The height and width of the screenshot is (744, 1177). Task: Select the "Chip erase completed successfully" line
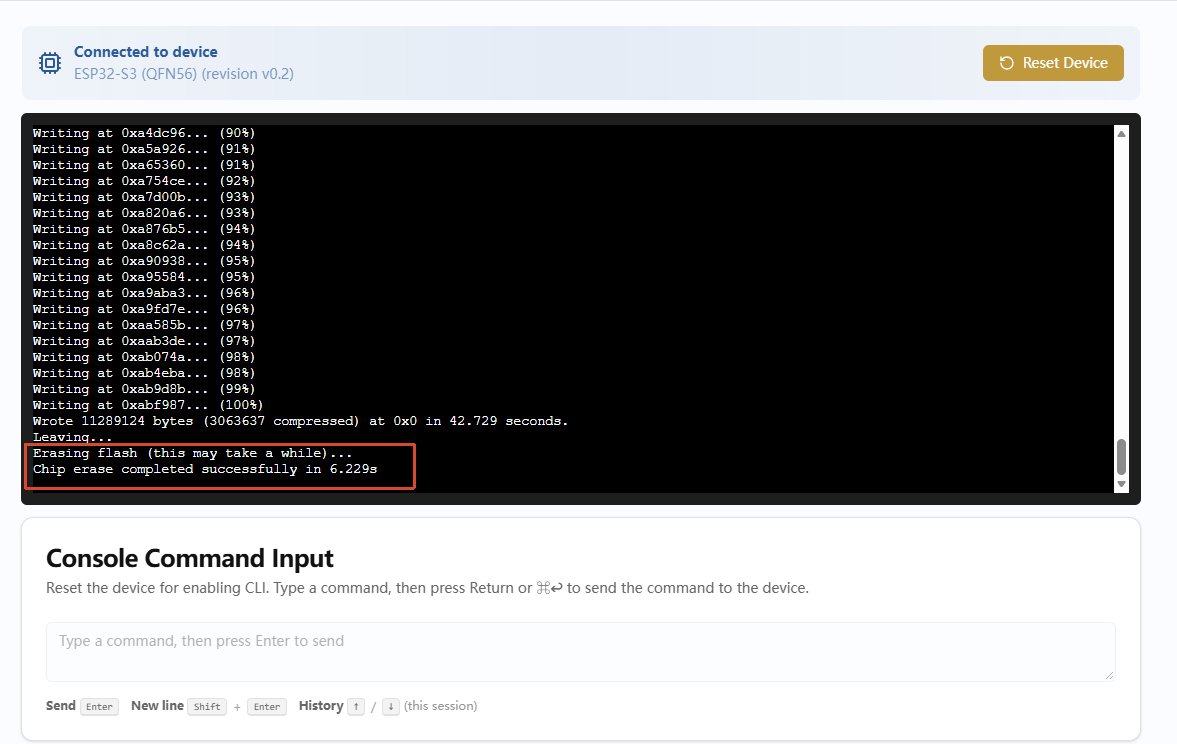pos(205,469)
